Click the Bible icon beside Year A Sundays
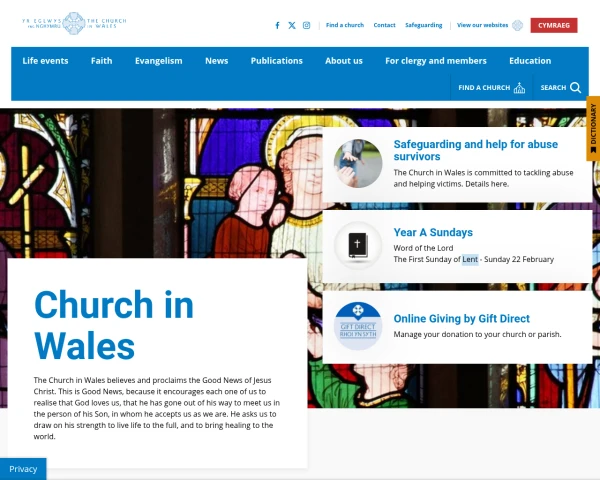The image size is (600, 480). 357,245
